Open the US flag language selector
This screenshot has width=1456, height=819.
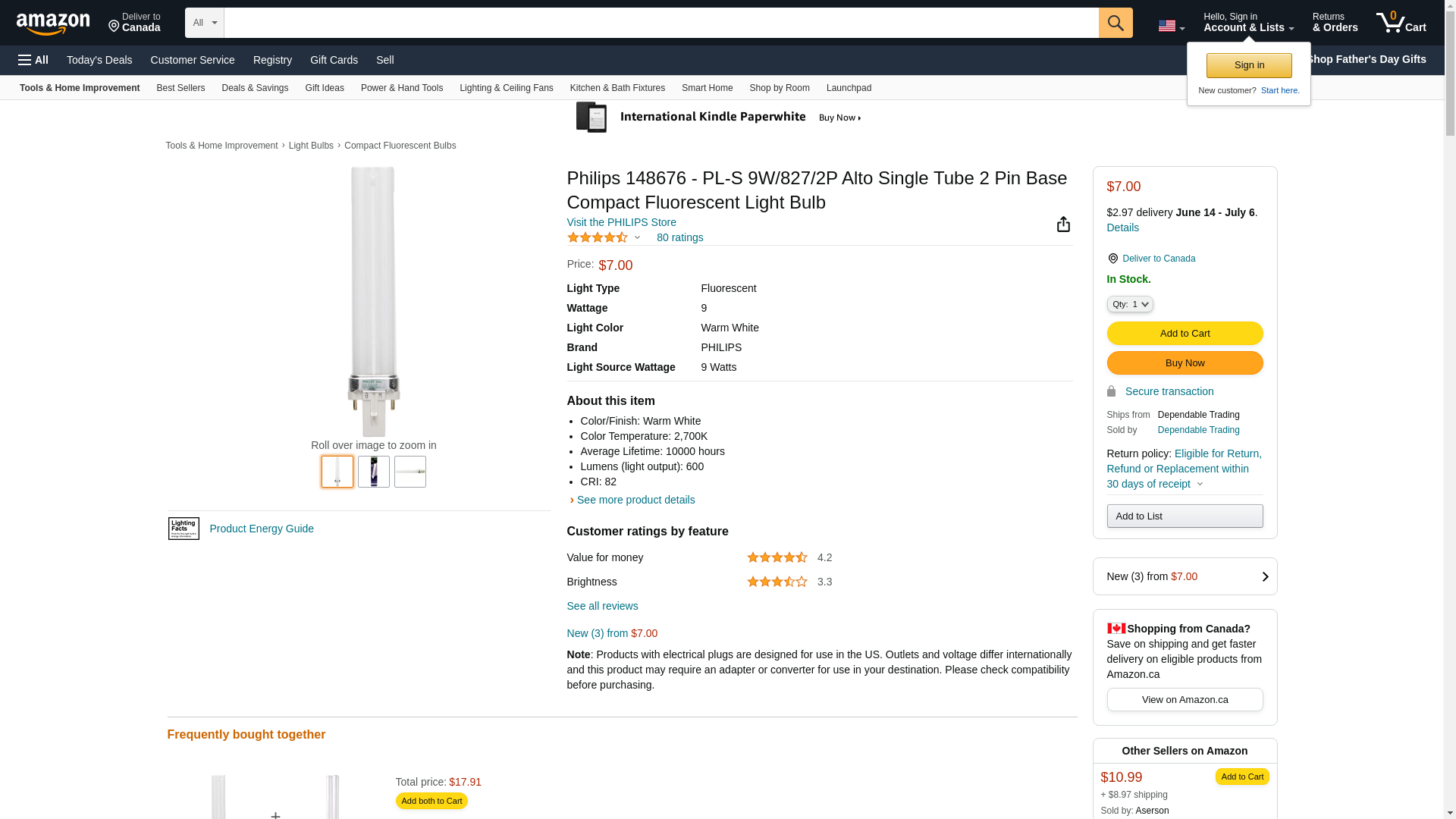tap(1171, 27)
